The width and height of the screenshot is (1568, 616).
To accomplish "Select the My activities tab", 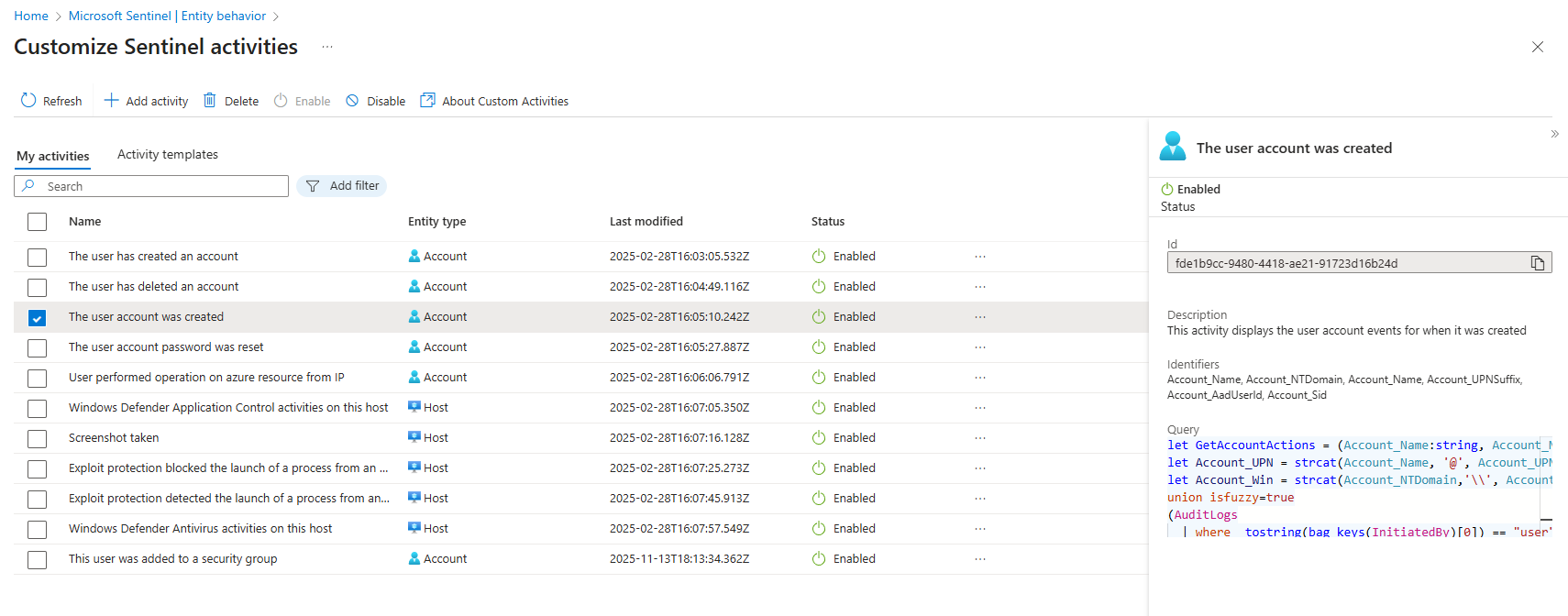I will tap(53, 156).
